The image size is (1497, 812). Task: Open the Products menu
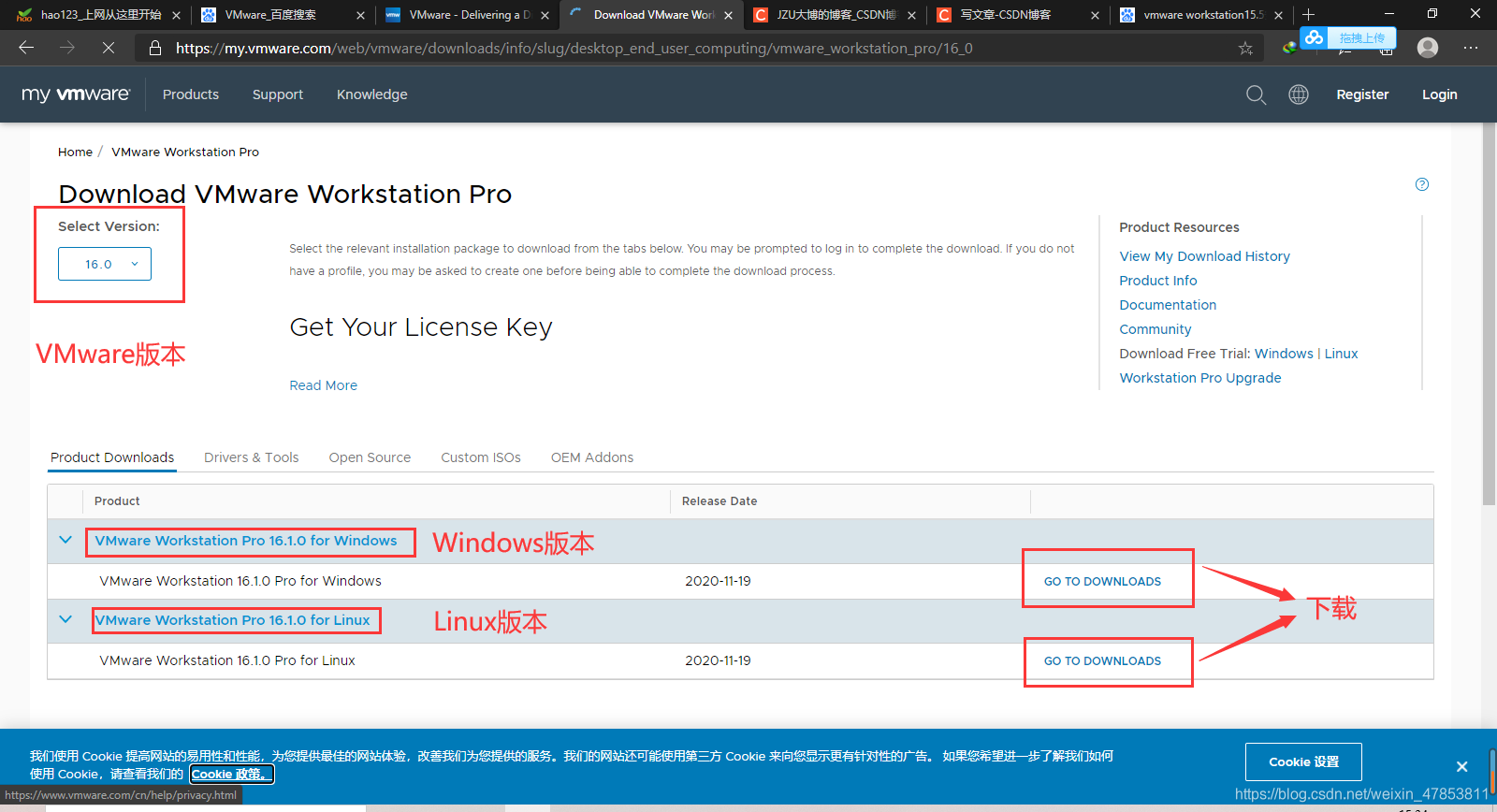click(191, 94)
